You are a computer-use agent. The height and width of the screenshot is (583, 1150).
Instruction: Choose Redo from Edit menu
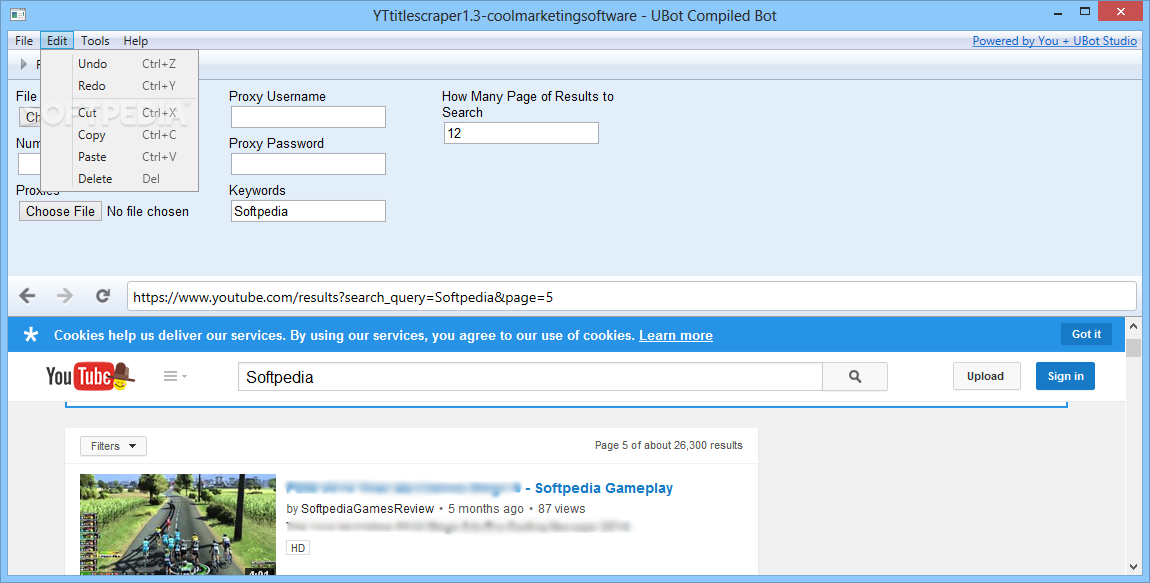[120, 86]
